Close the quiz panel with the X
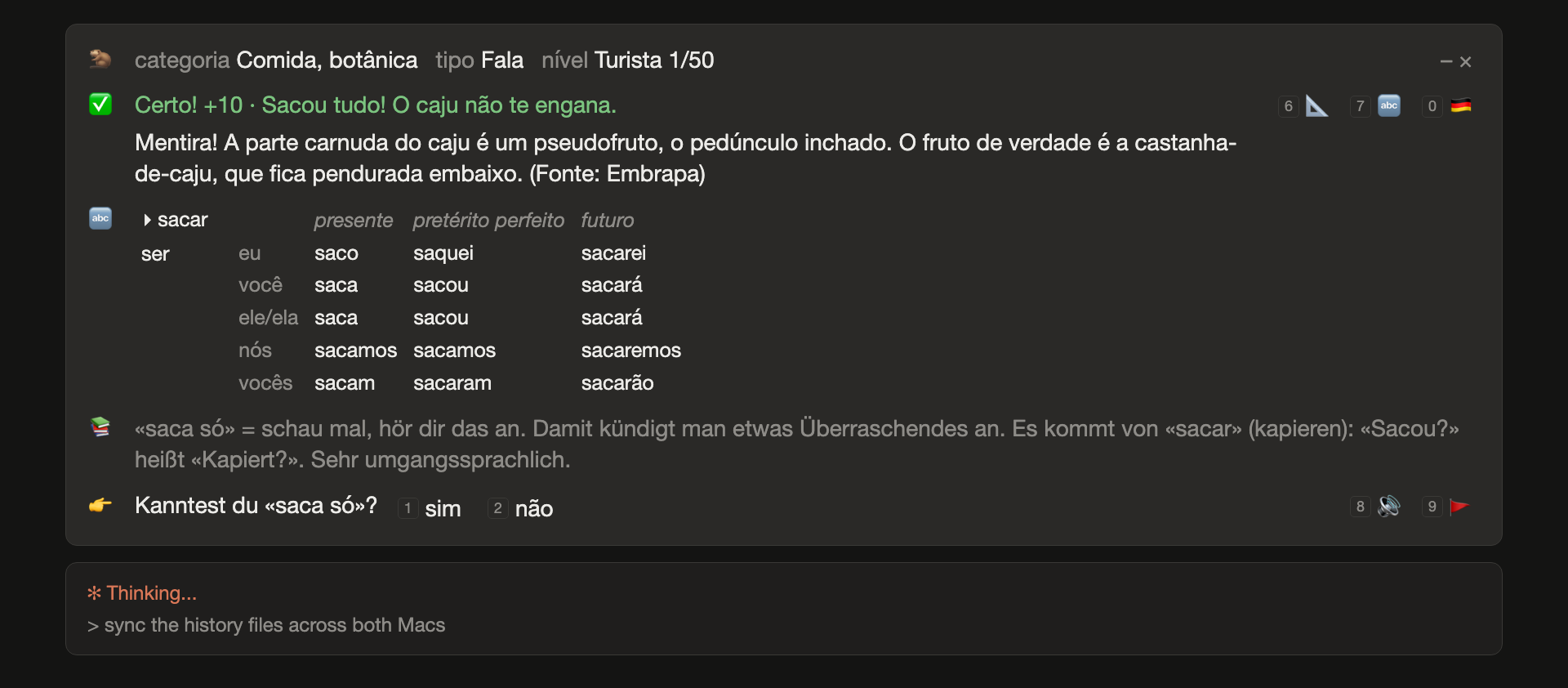The height and width of the screenshot is (688, 1568). point(1466,61)
